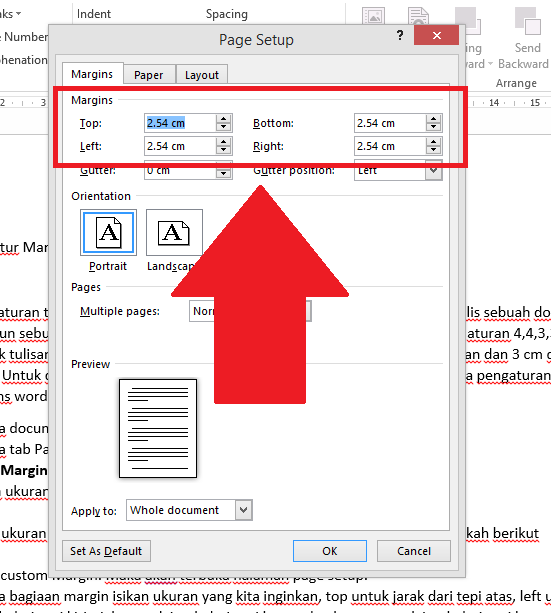551x613 pixels.
Task: Open the Apply to dropdown arrow
Action: pos(244,510)
